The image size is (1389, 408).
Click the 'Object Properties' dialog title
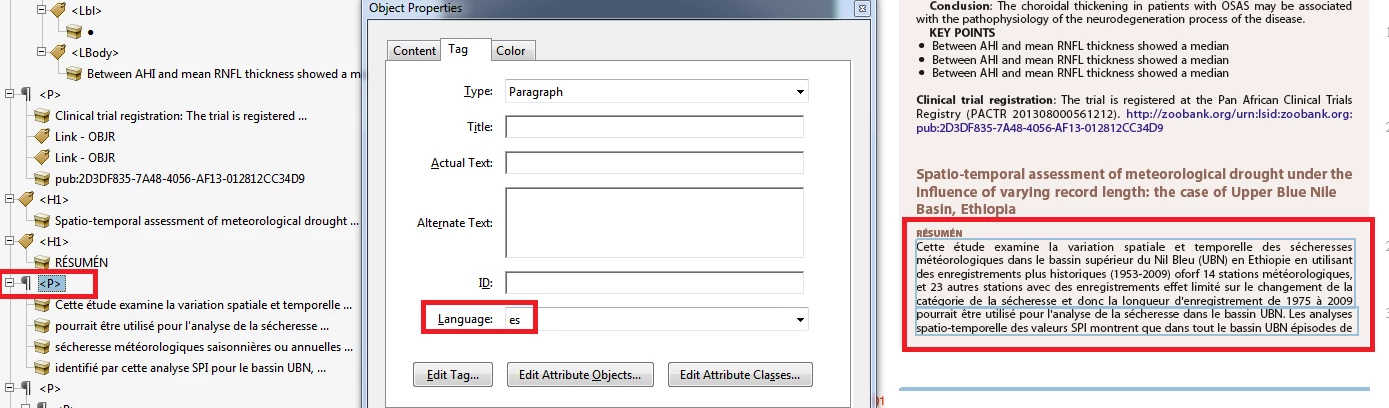416,8
